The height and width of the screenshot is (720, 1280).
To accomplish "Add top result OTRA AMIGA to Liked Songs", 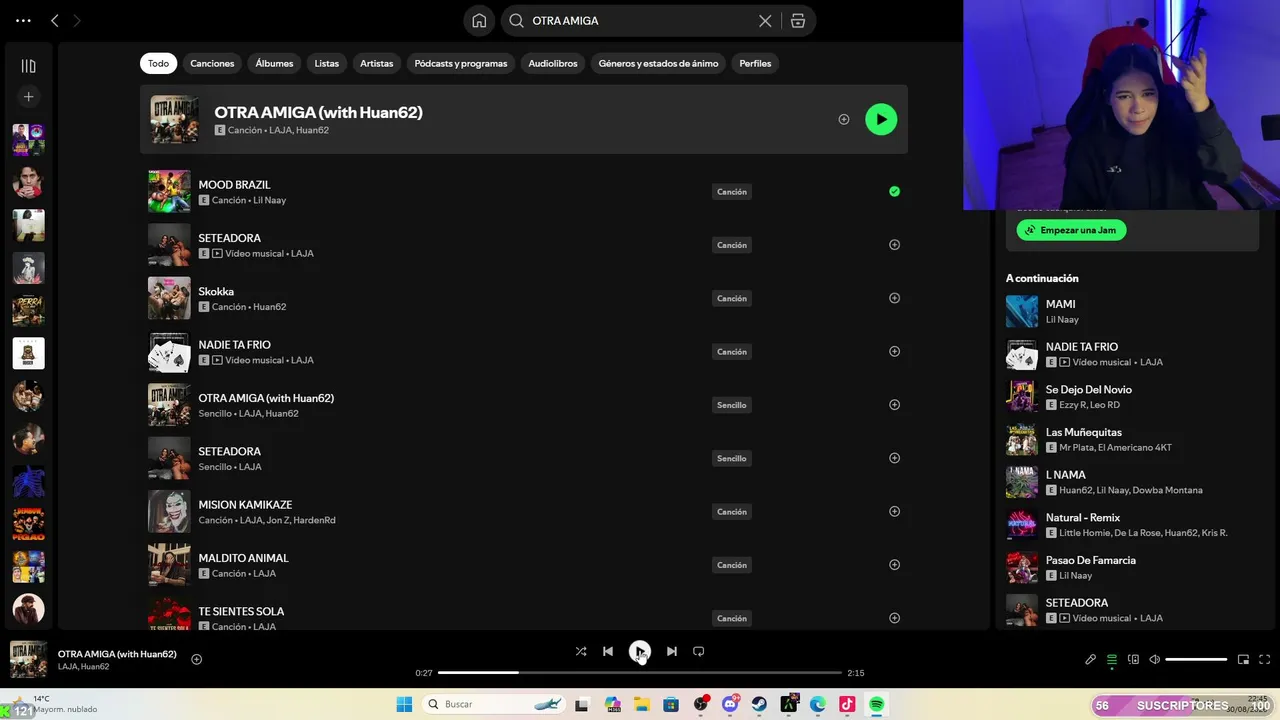I will coord(844,119).
